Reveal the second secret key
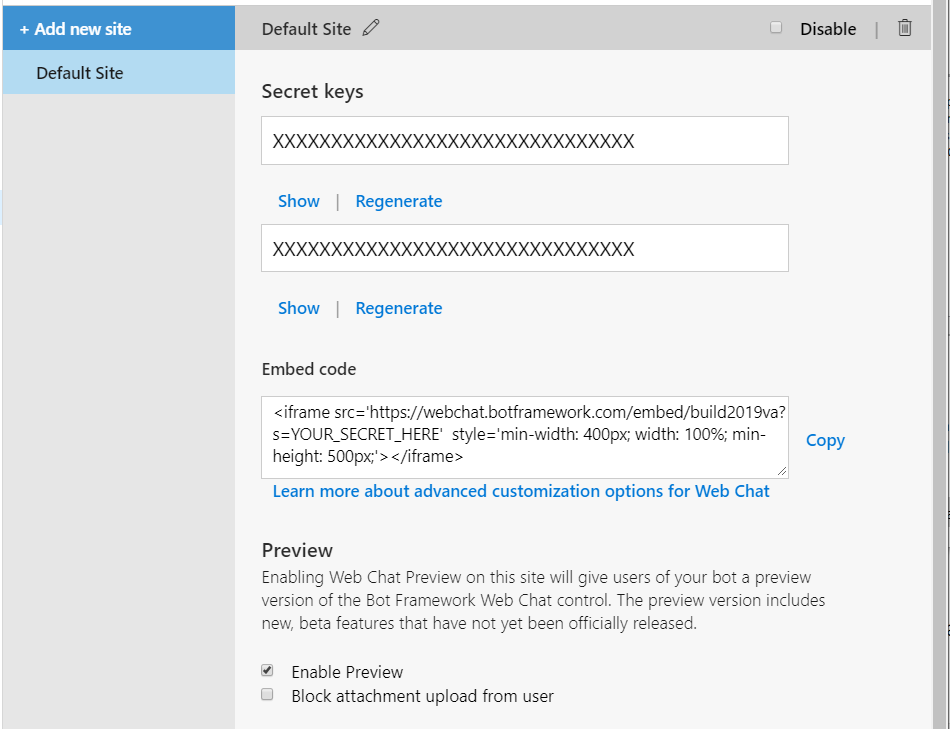Screen dimensions: 950x729 pyautogui.click(x=298, y=308)
